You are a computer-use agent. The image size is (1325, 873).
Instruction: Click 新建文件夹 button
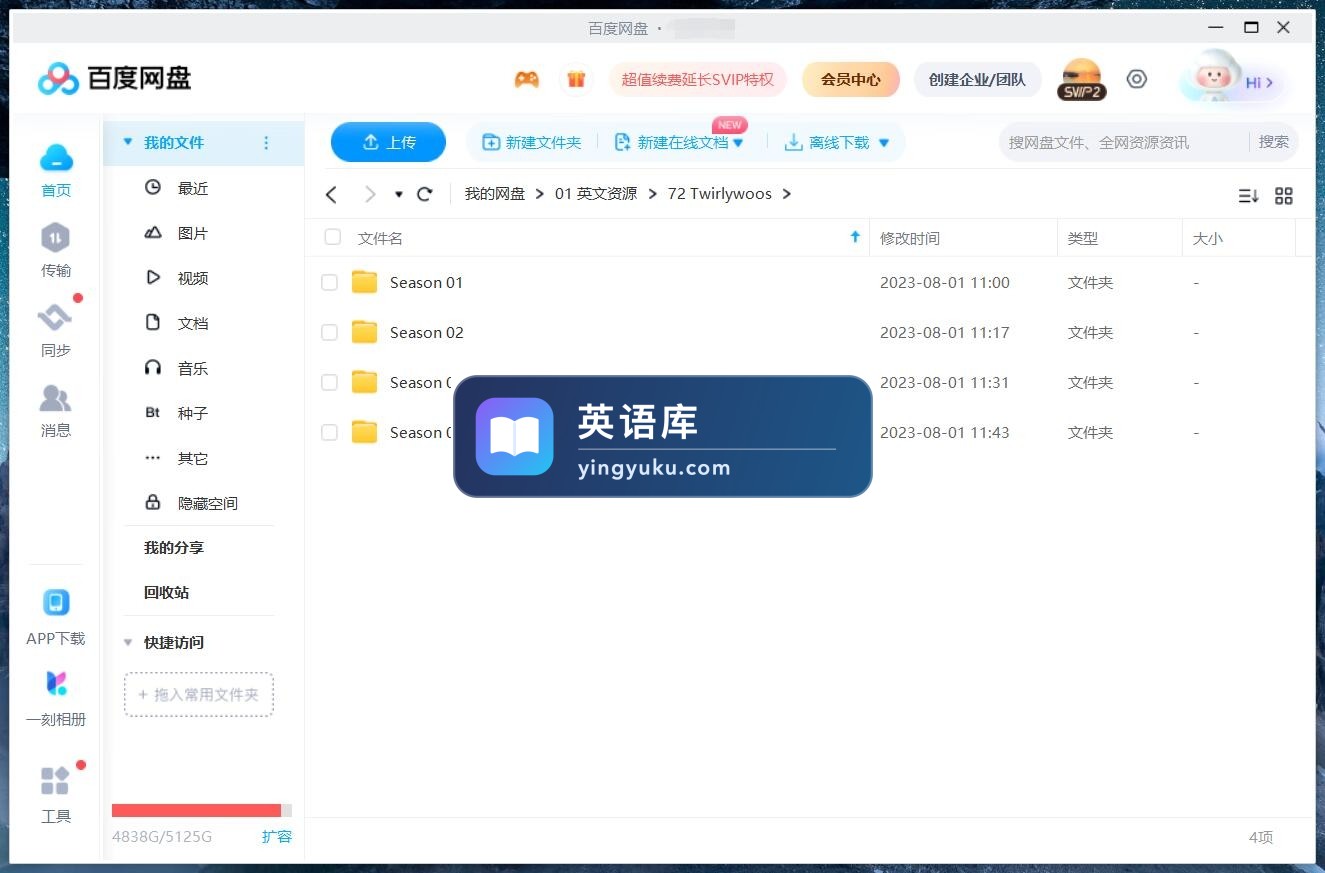532,143
